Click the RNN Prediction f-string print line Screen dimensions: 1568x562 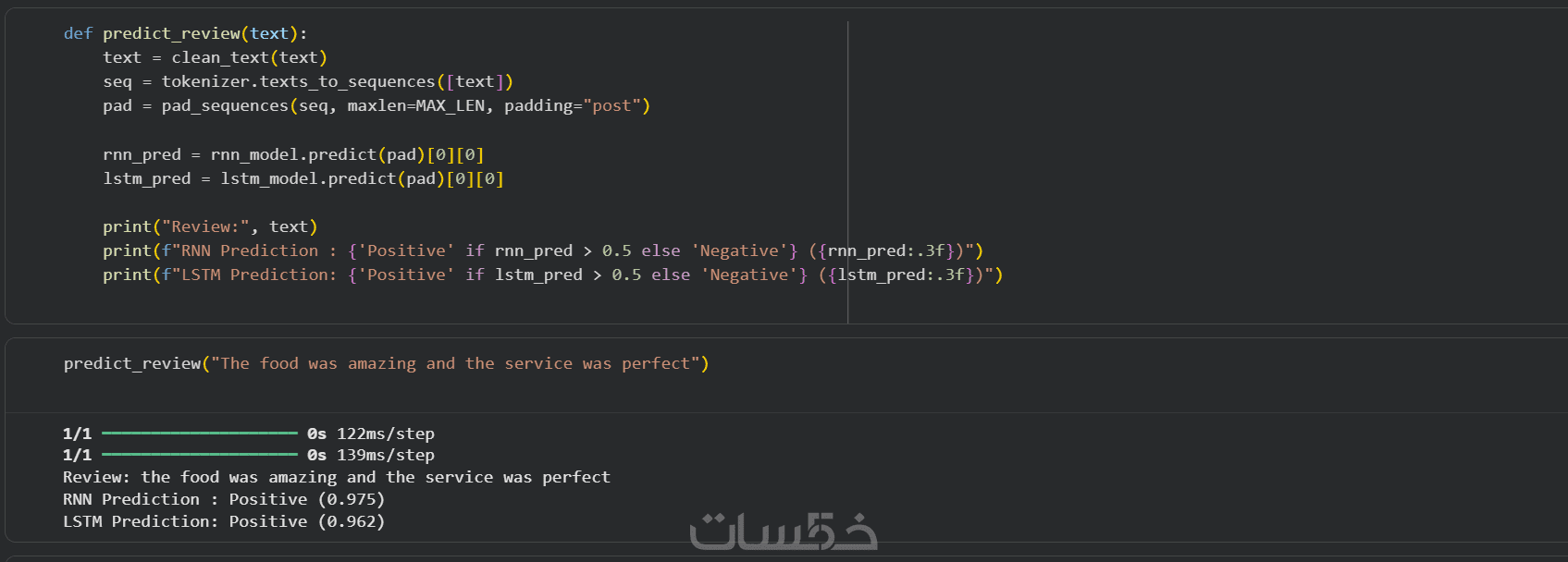[x=542, y=250]
